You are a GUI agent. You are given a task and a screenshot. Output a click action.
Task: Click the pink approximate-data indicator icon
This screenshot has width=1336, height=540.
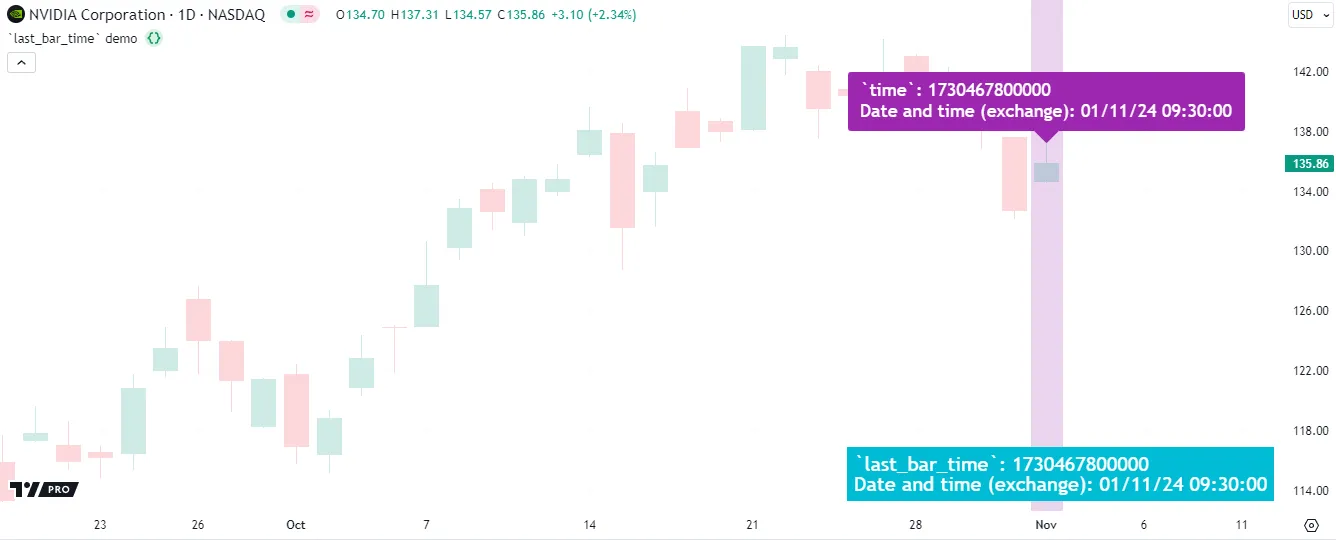(x=309, y=15)
